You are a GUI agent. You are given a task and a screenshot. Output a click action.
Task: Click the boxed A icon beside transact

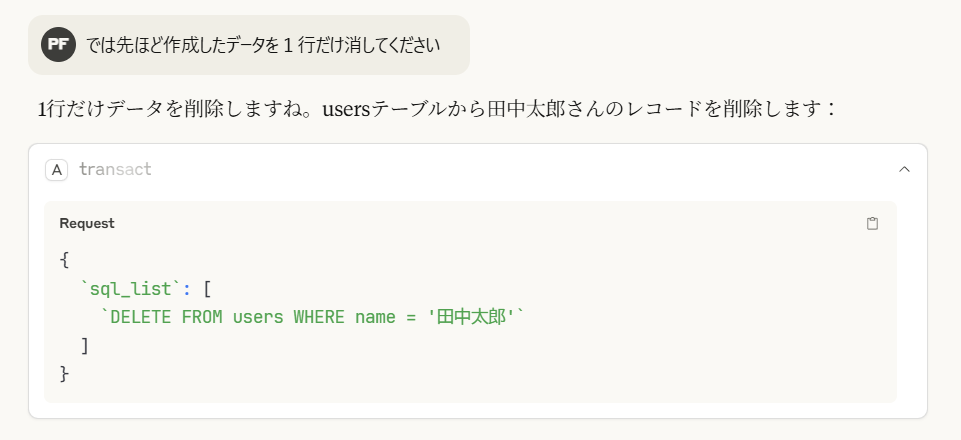(x=56, y=170)
